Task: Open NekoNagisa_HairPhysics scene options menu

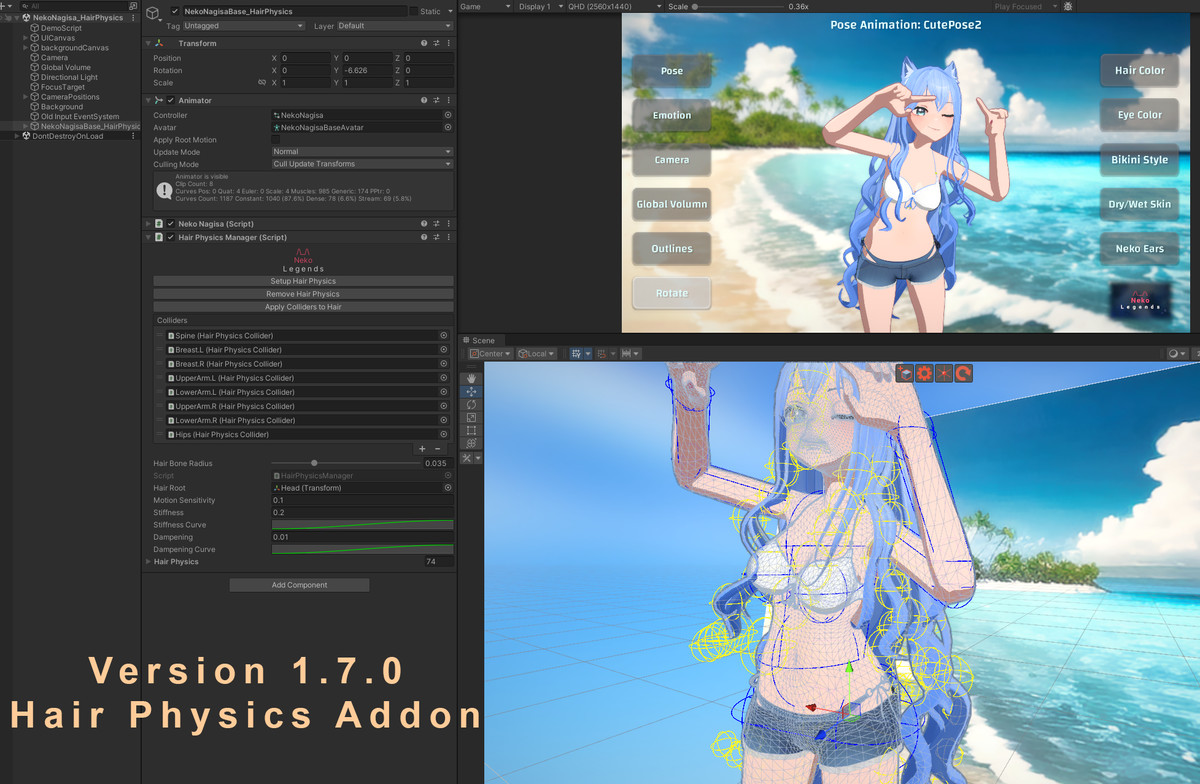Action: pos(133,18)
